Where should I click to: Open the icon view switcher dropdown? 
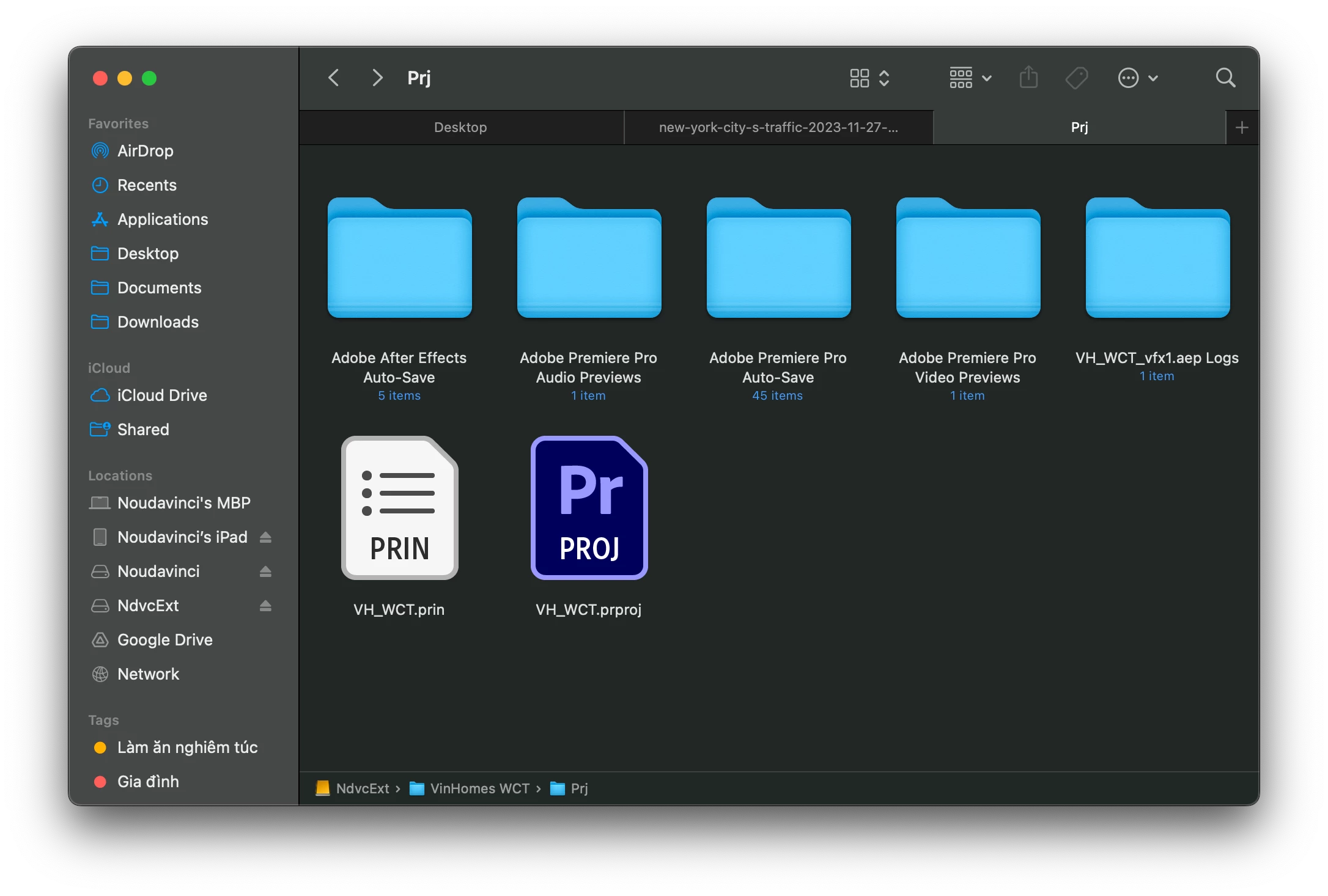pos(869,78)
